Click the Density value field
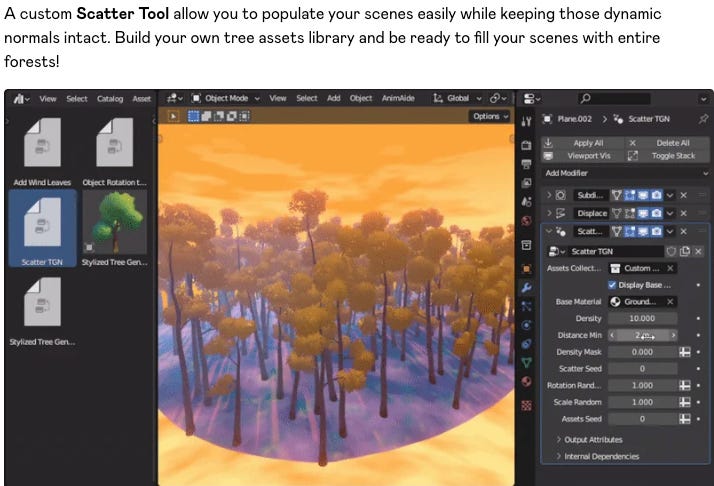 coord(642,318)
